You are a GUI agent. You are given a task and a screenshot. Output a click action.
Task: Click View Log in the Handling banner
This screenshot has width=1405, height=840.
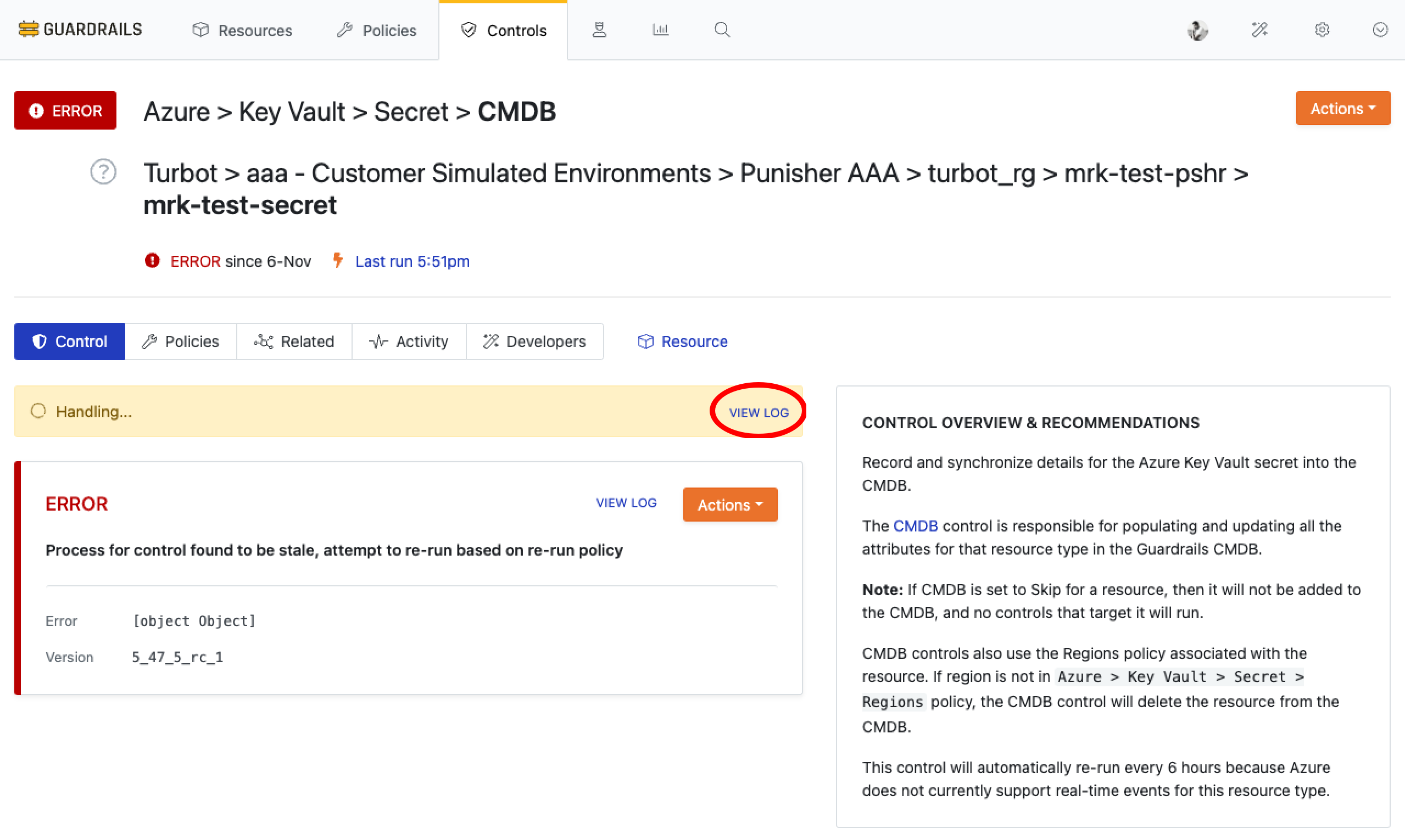(759, 413)
